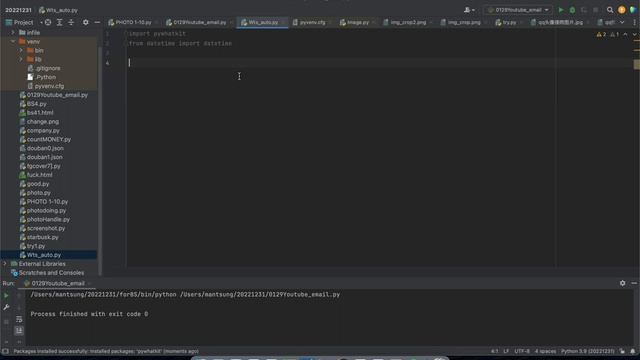Switch to image.py tab

click(354, 22)
